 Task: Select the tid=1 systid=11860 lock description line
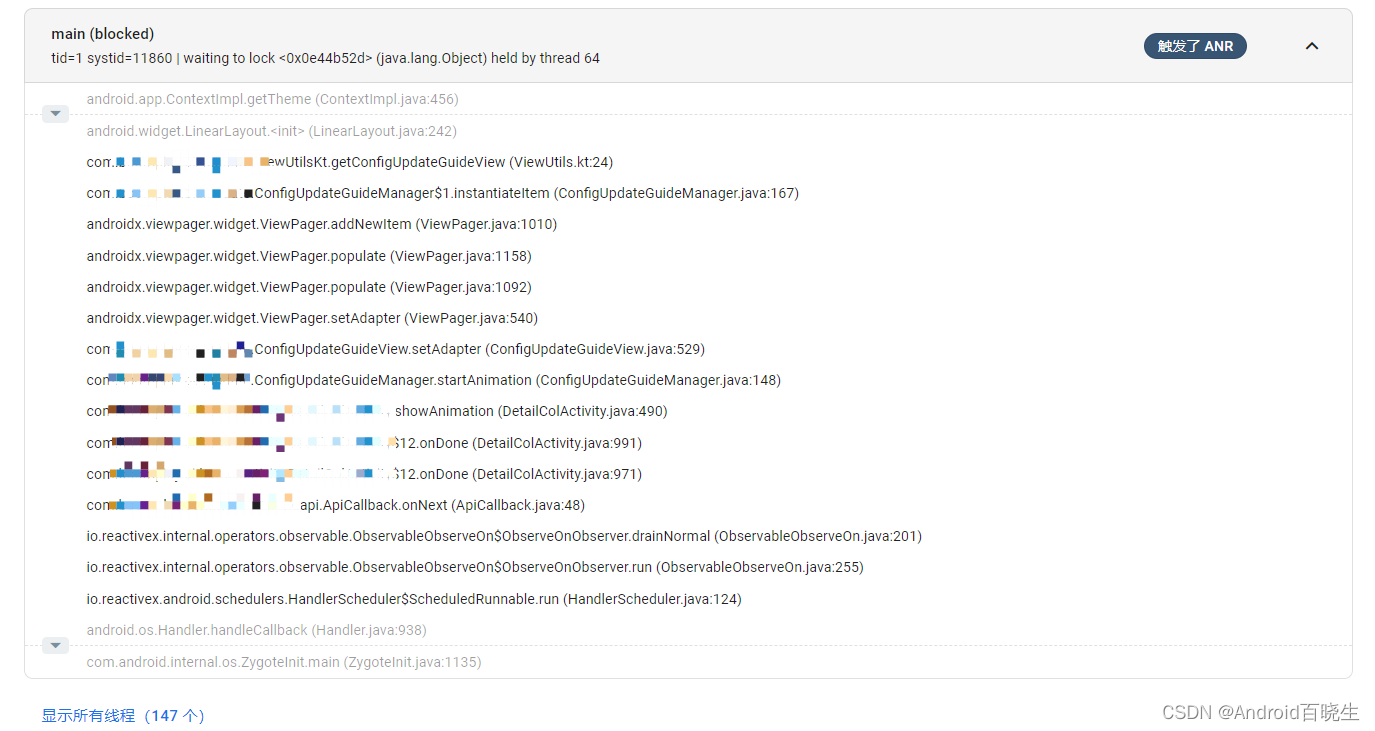point(326,58)
